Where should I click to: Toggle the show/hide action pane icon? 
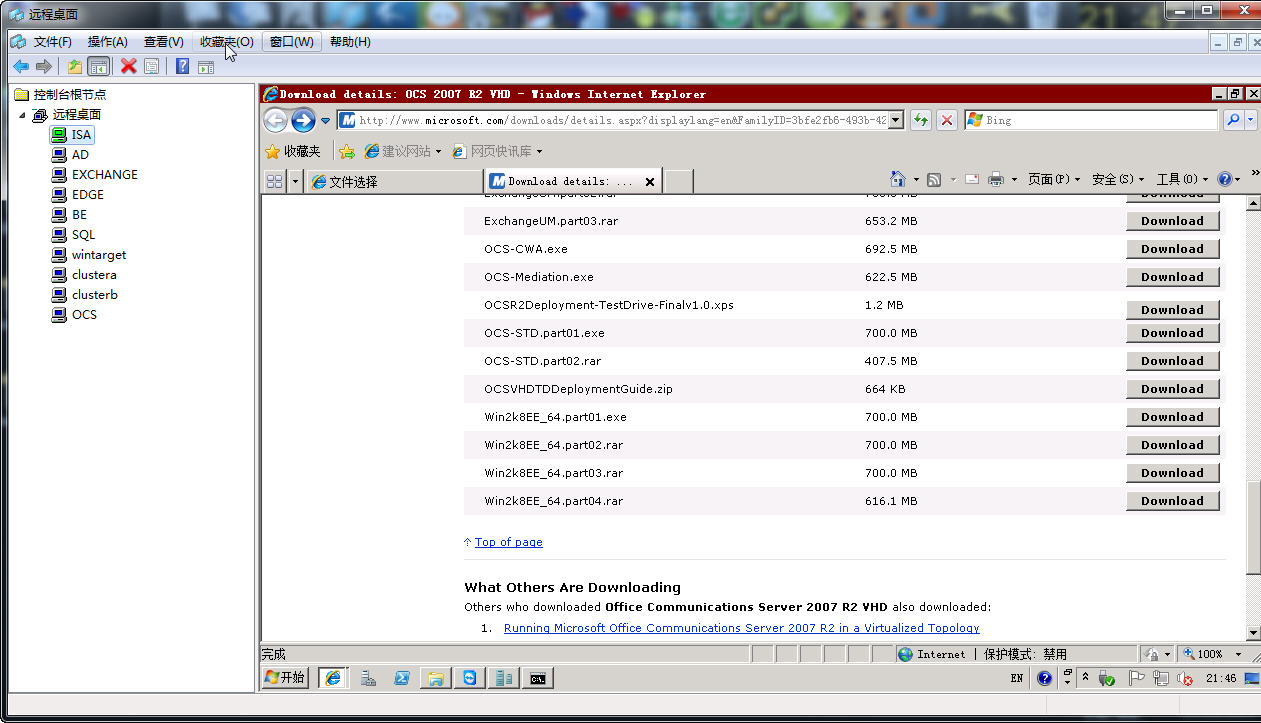tap(205, 67)
